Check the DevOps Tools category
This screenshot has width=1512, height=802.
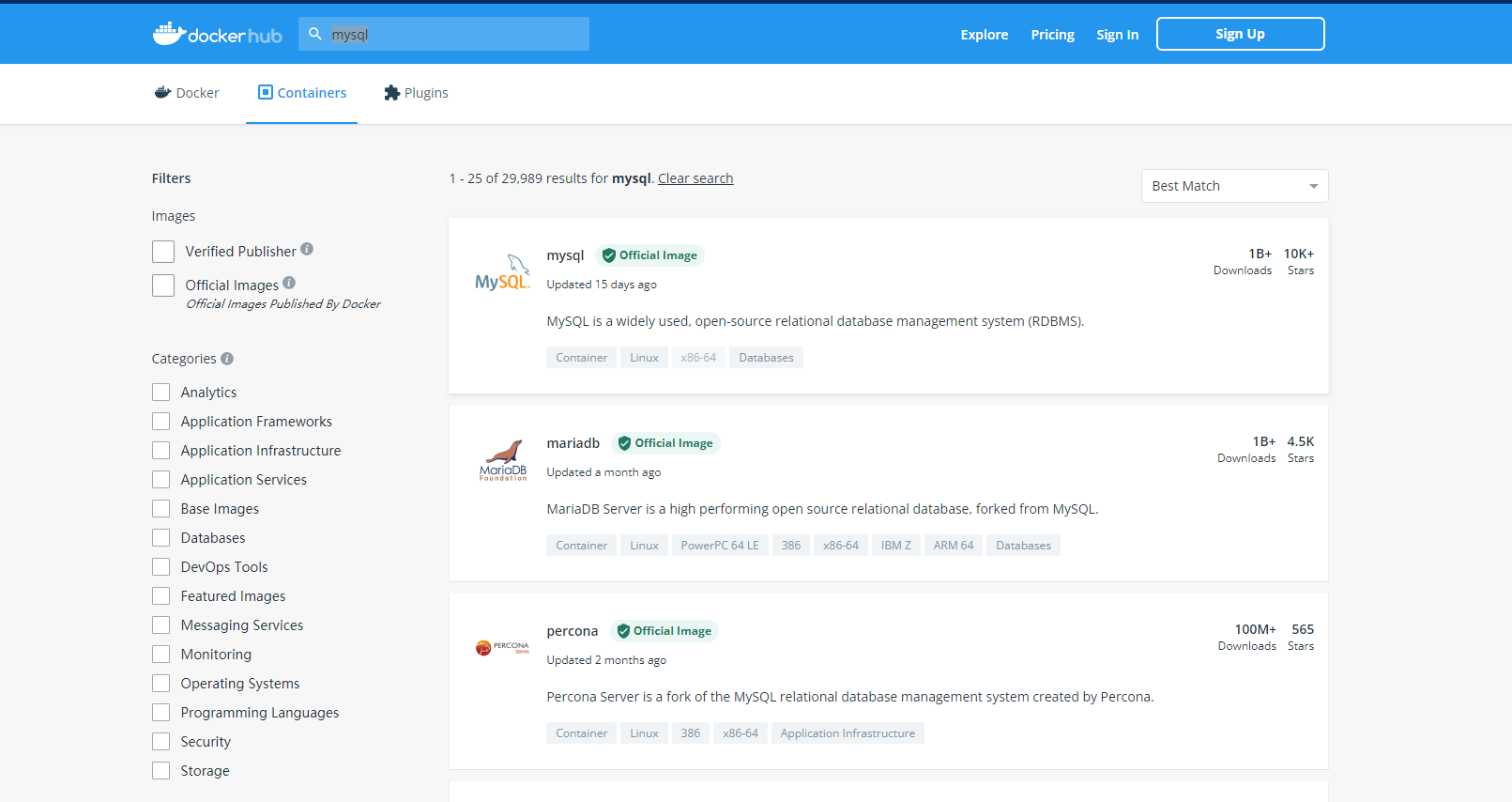coord(161,567)
